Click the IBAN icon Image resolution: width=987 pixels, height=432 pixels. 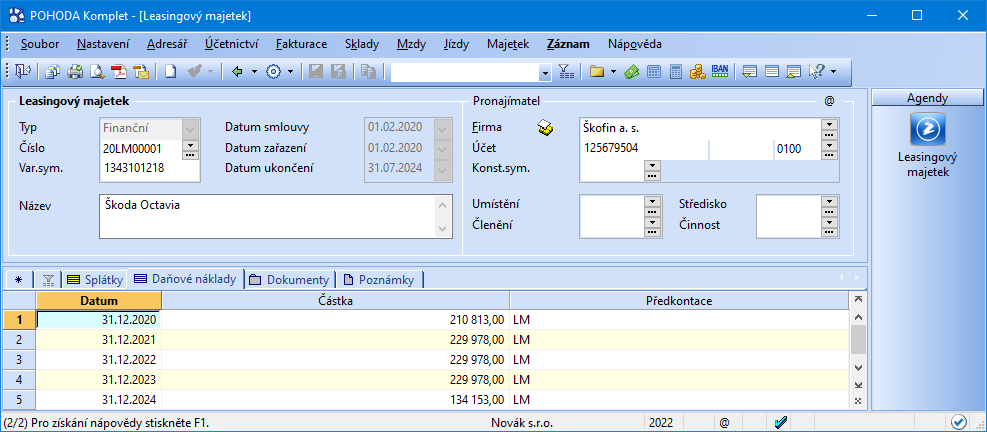coord(719,71)
